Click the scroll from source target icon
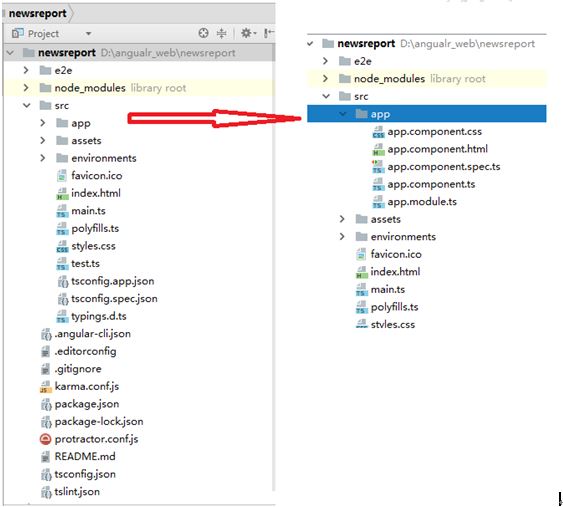The height and width of the screenshot is (507, 563). [203, 33]
